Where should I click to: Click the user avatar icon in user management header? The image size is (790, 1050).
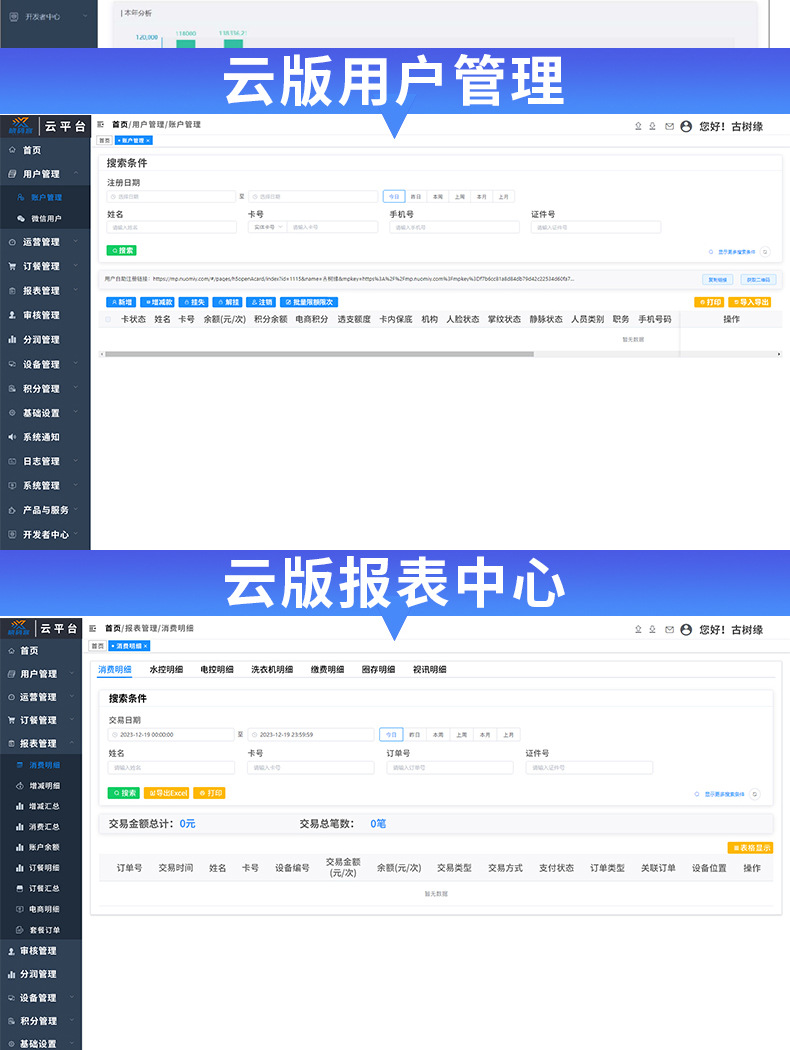pos(686,126)
